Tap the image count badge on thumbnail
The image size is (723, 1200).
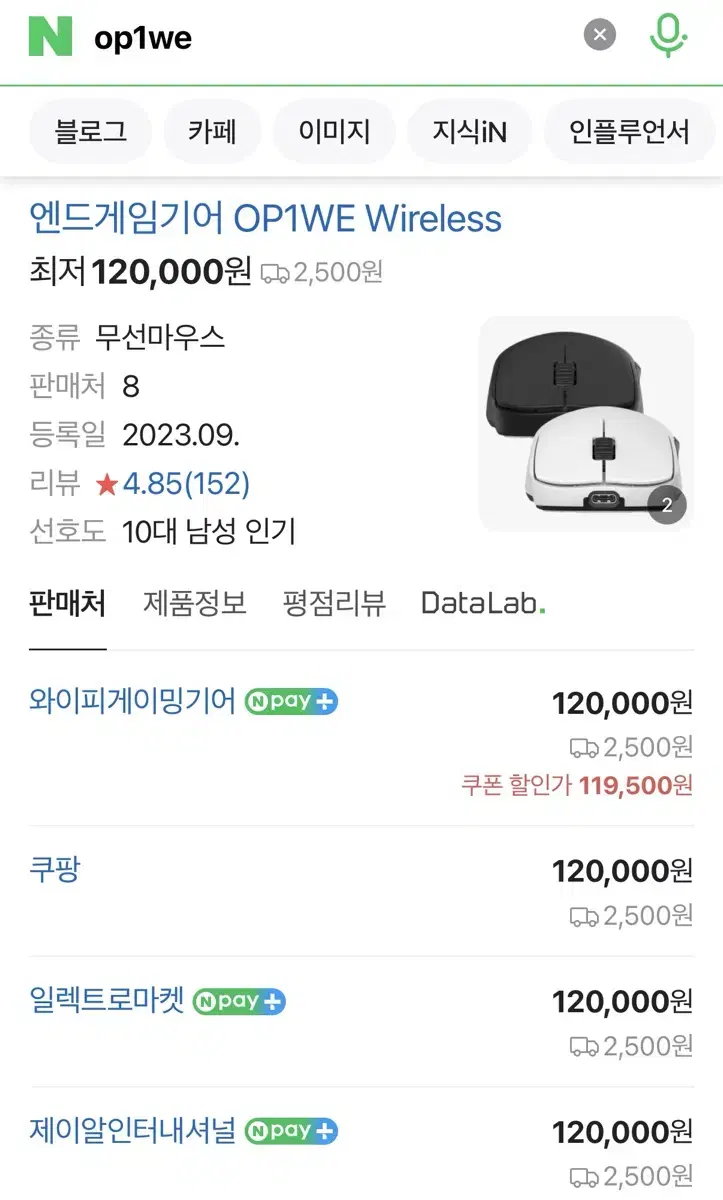(x=667, y=505)
